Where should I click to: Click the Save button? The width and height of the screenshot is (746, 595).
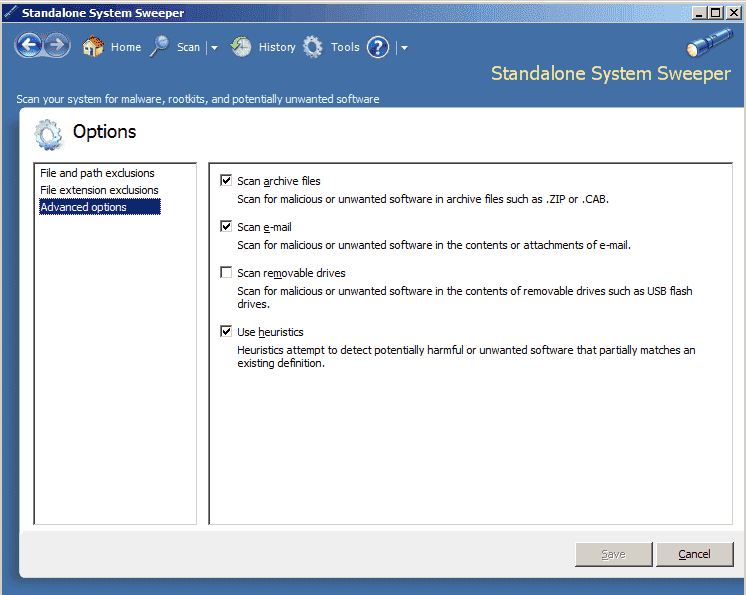613,554
